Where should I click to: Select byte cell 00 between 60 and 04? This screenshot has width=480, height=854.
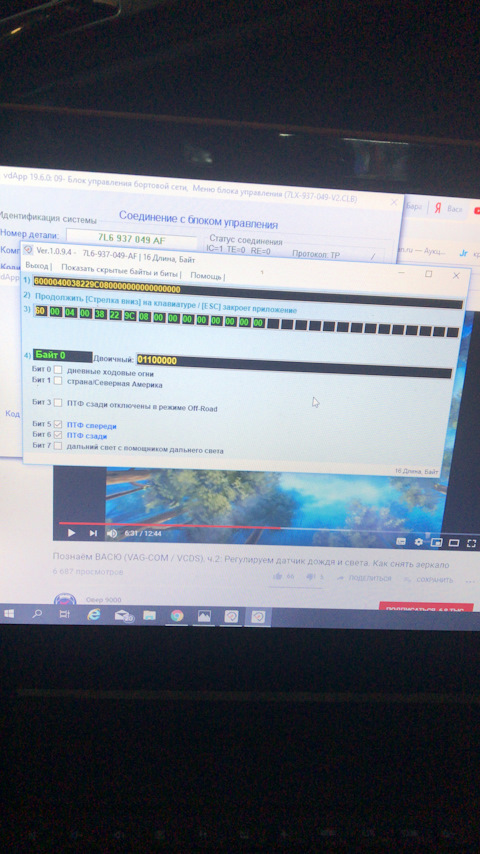click(55, 312)
